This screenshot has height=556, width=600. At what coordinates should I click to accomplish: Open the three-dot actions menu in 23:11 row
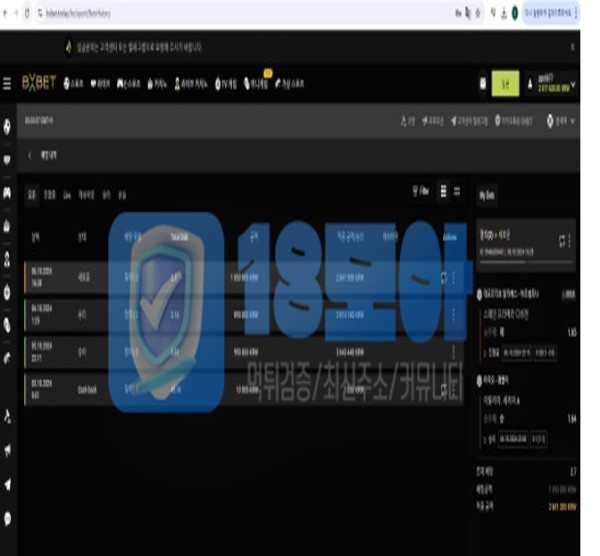(x=454, y=352)
